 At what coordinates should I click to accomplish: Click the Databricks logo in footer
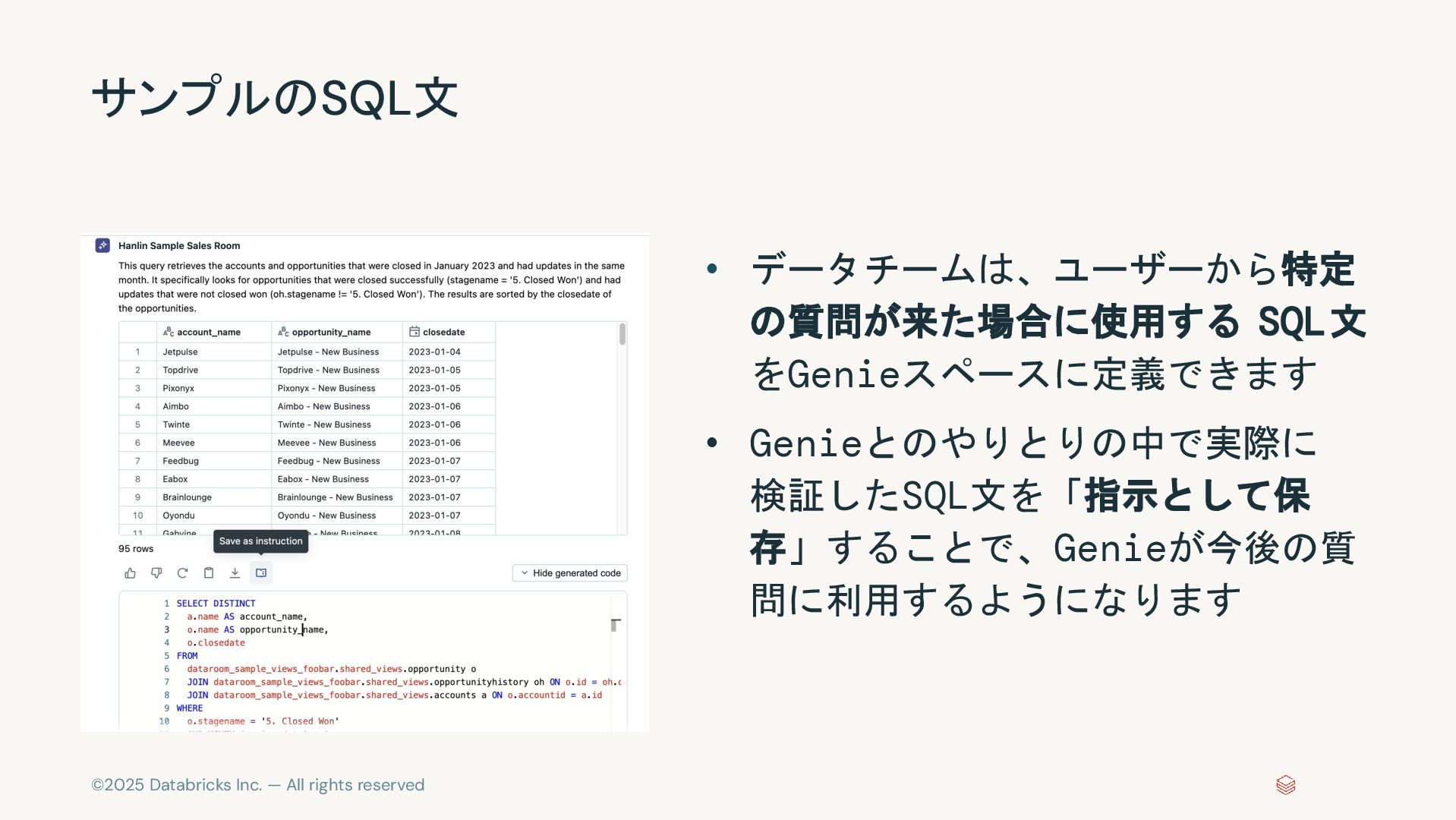coord(1285,785)
